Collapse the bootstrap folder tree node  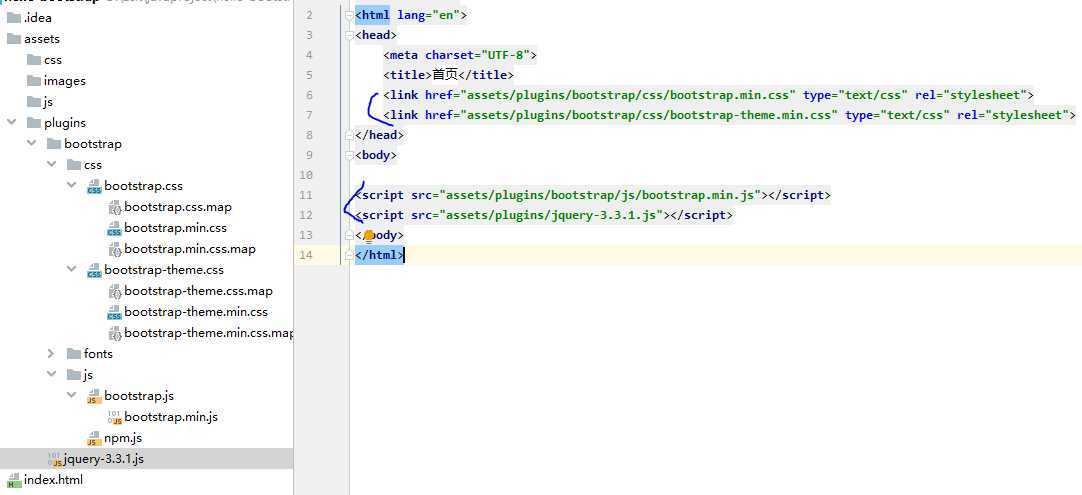coord(31,144)
